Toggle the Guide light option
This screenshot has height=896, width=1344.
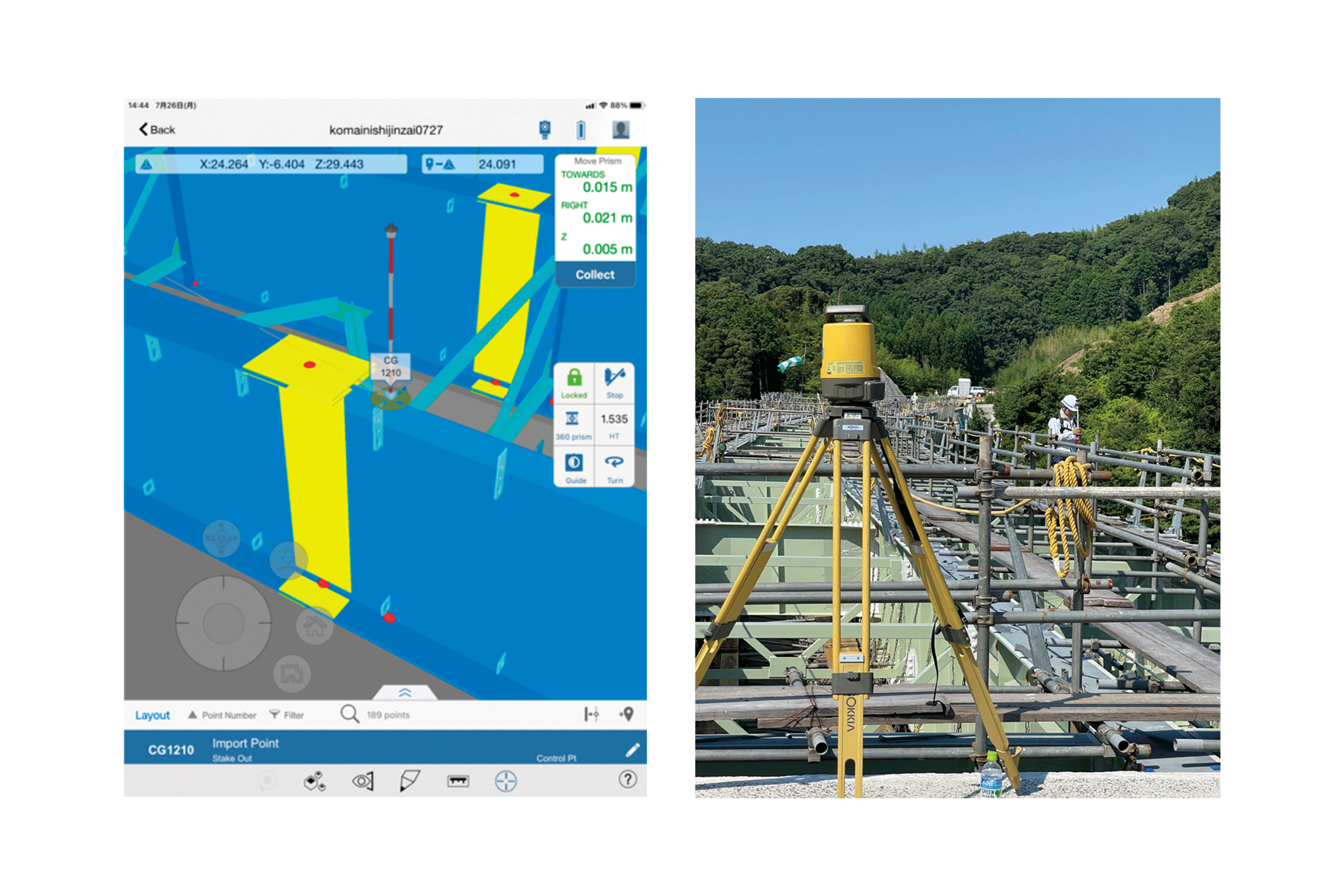click(575, 468)
